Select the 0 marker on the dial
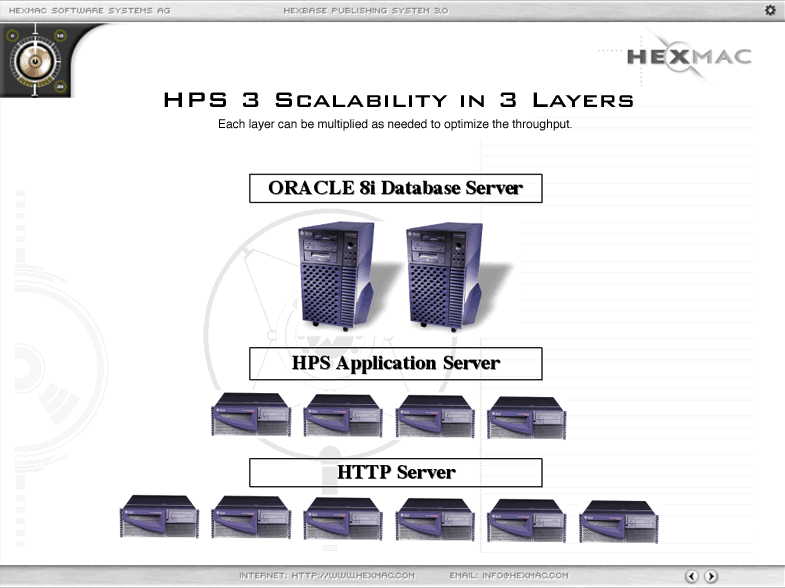This screenshot has width=785, height=588. click(13, 35)
